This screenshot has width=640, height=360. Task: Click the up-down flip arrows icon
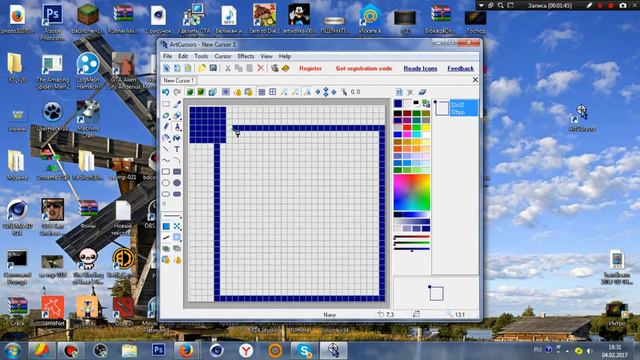(326, 92)
